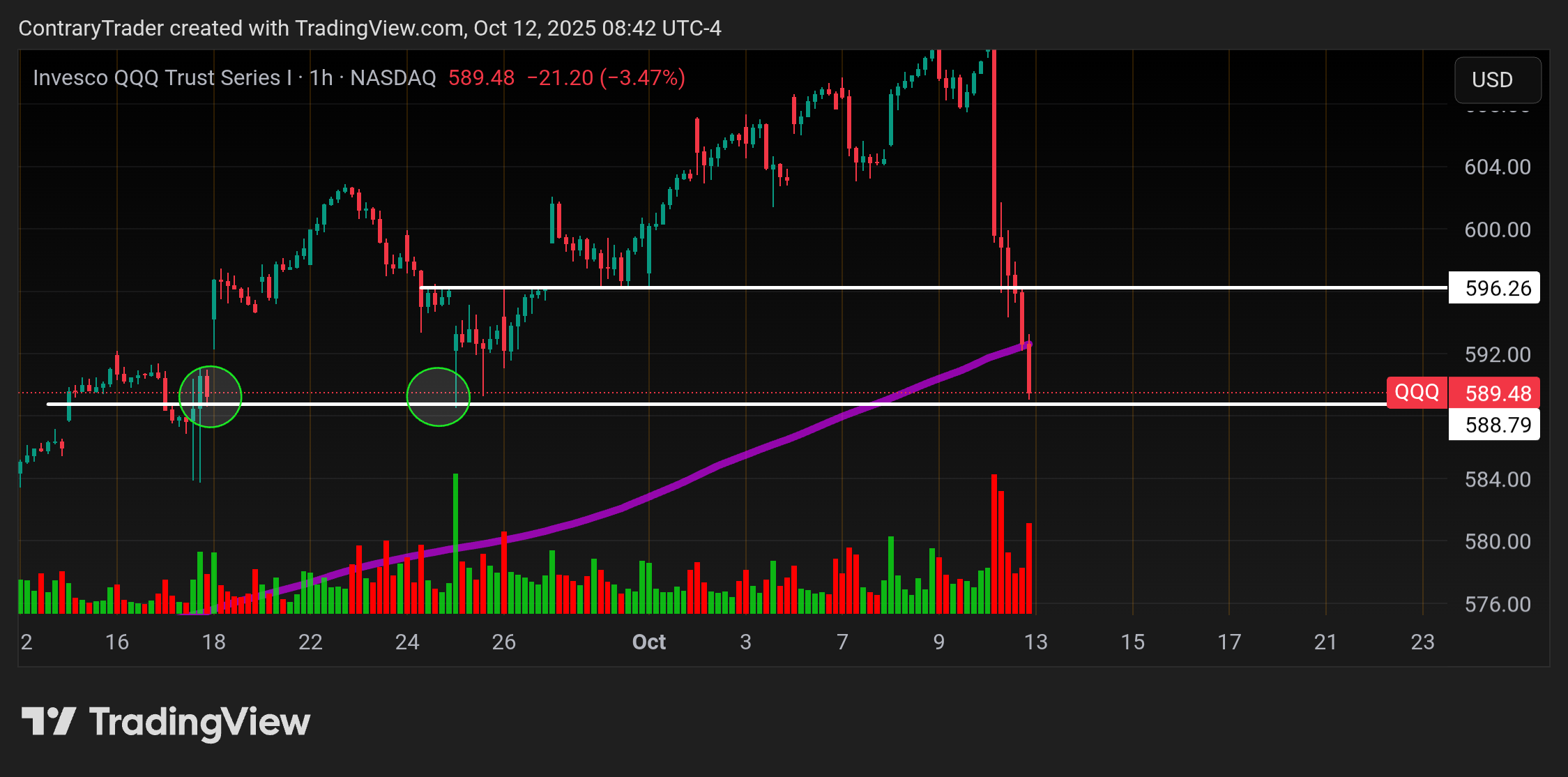Click the ContraryTrader attribution header text

click(x=370, y=28)
